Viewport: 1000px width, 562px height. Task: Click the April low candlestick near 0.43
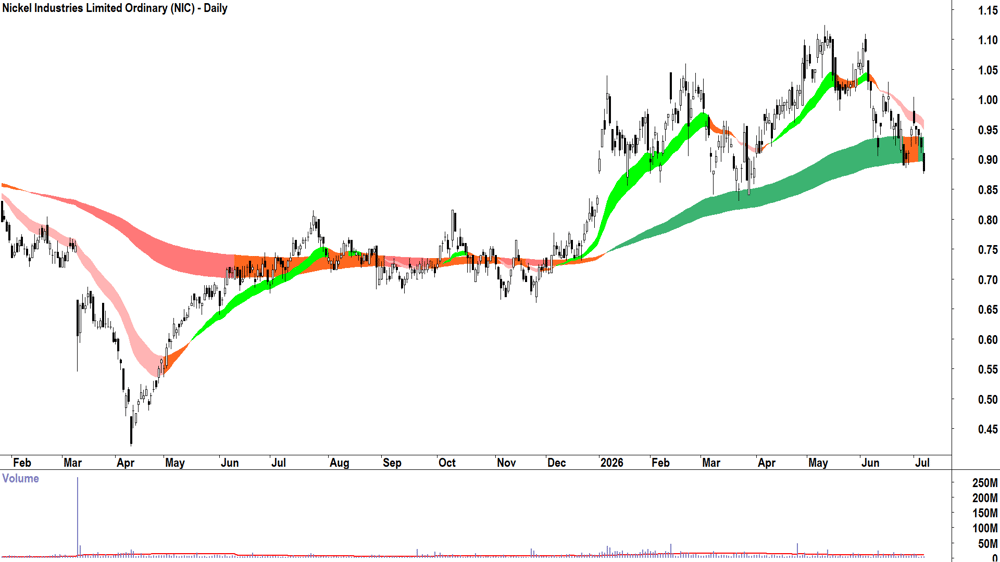(x=131, y=431)
